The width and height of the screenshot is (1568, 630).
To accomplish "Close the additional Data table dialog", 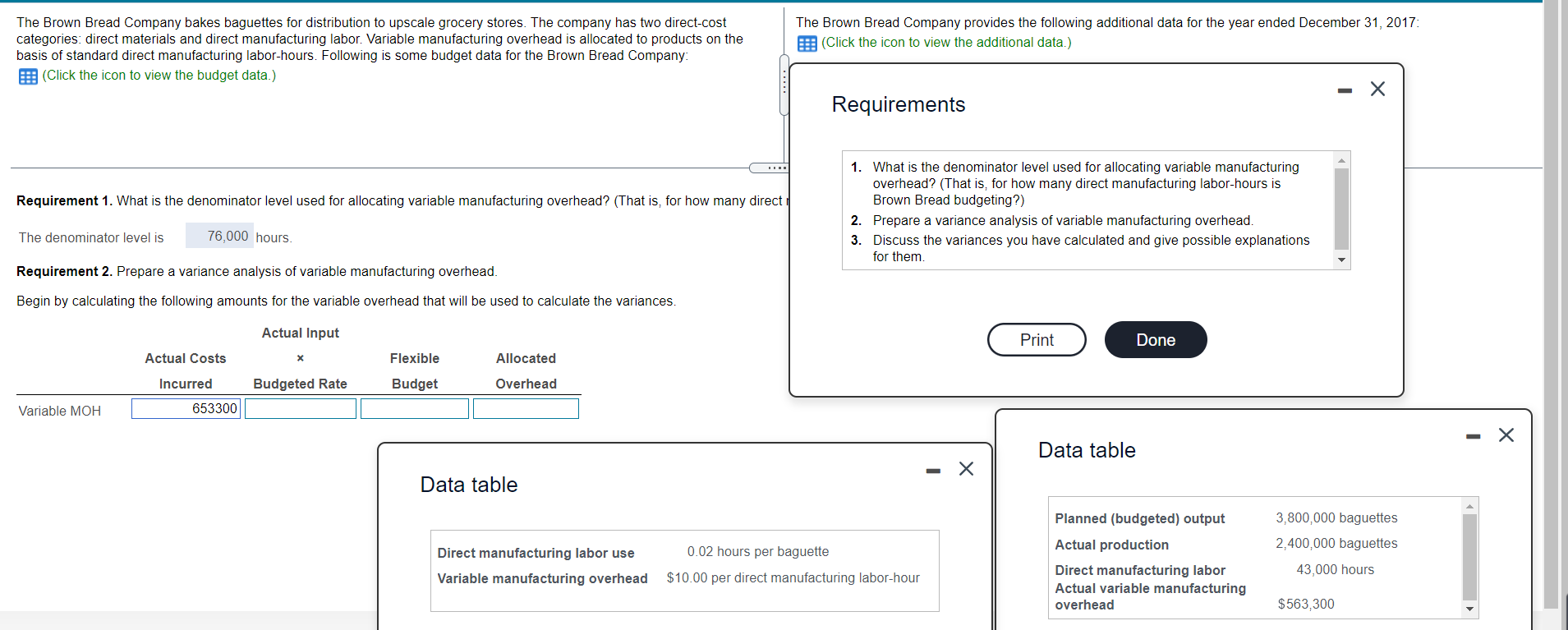I will point(1506,435).
